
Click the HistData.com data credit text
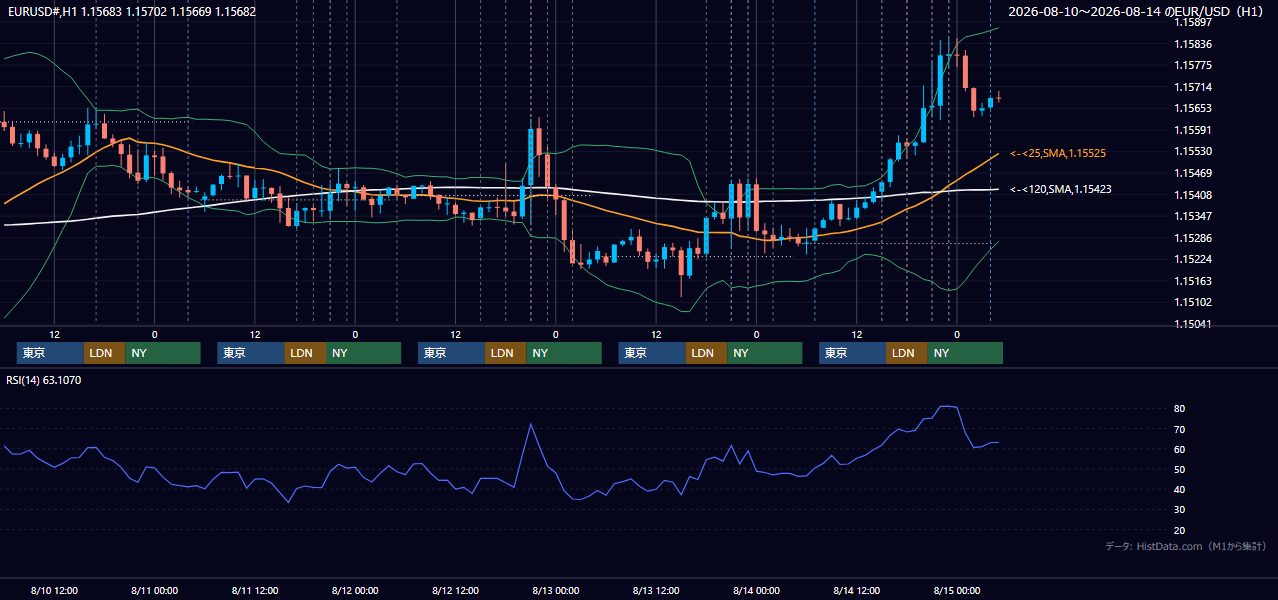(1186, 546)
